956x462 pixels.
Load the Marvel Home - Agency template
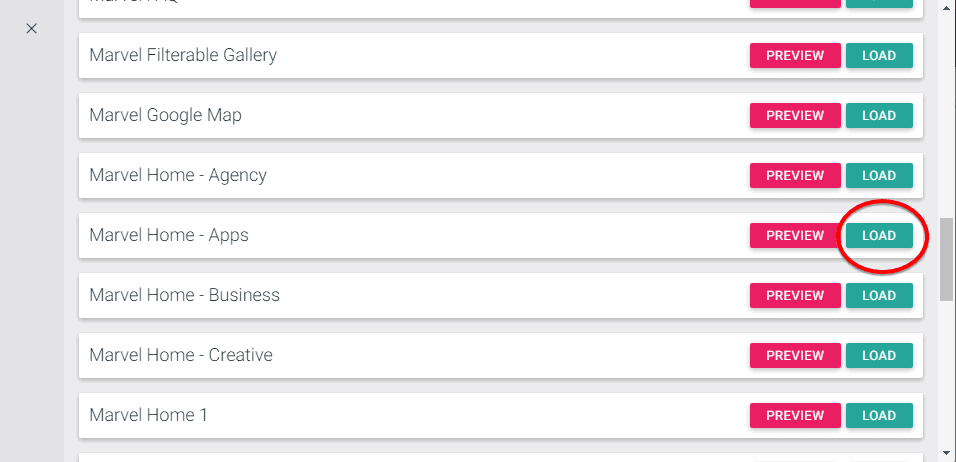tap(879, 176)
